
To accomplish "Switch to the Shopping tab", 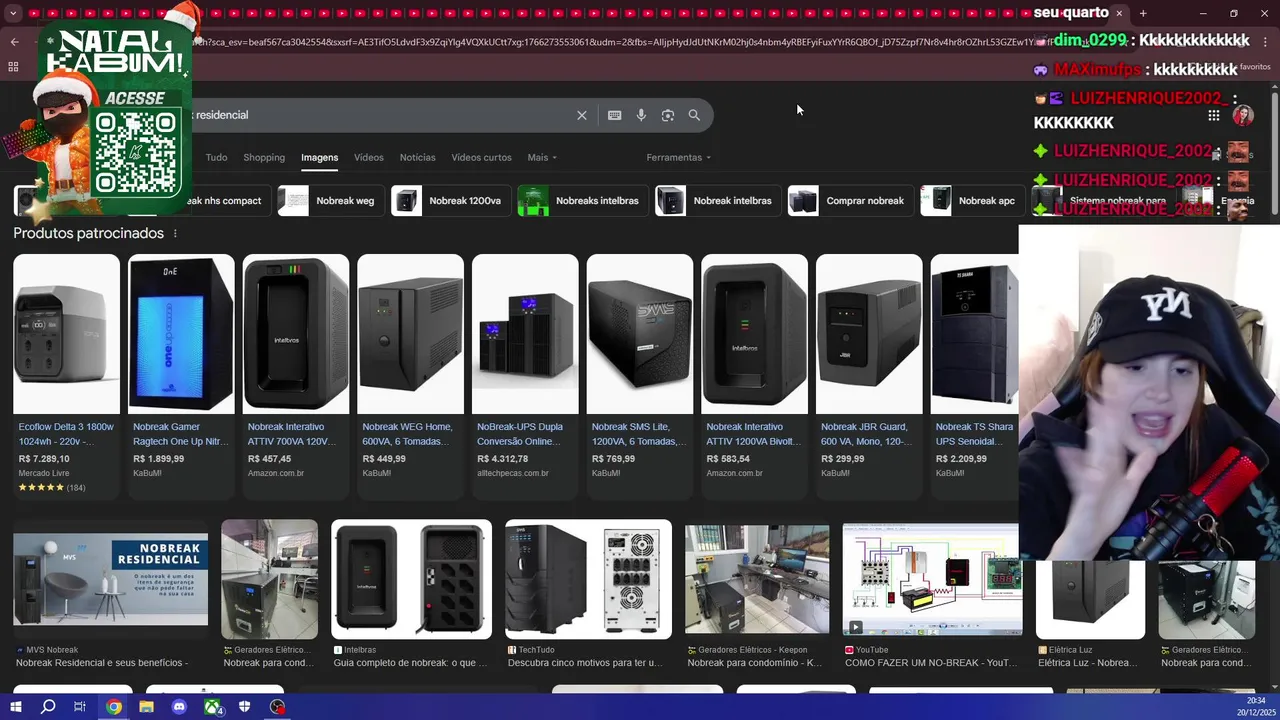I will 264,157.
